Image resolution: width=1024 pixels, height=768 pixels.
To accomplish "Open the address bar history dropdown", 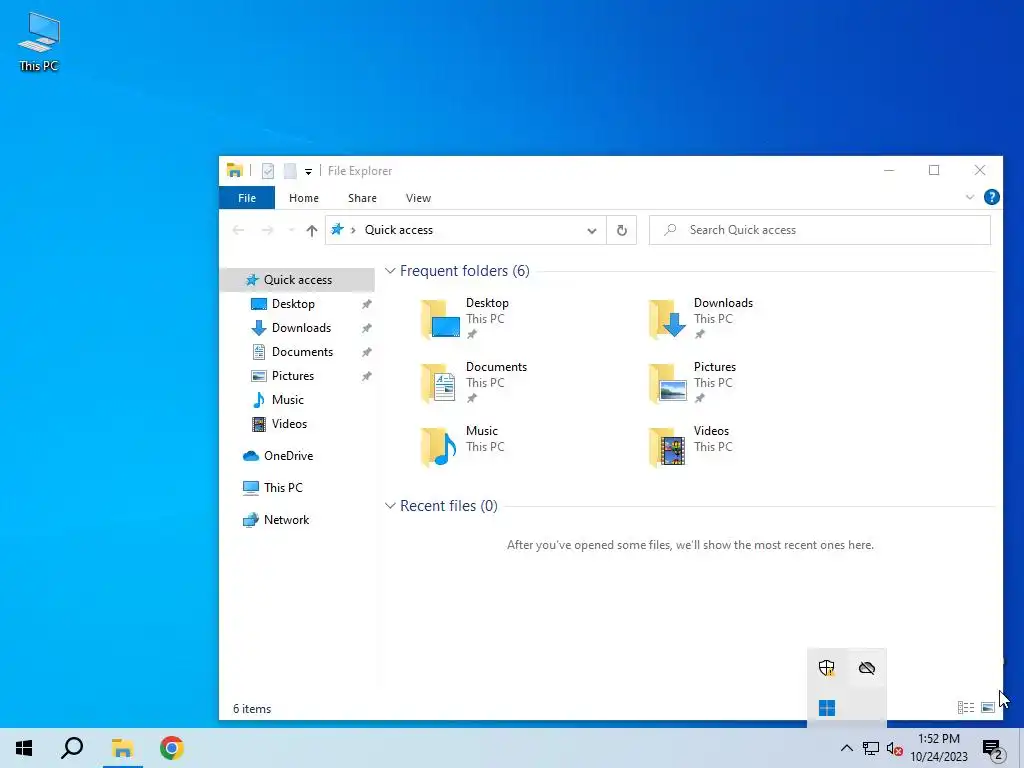I will pyautogui.click(x=592, y=231).
